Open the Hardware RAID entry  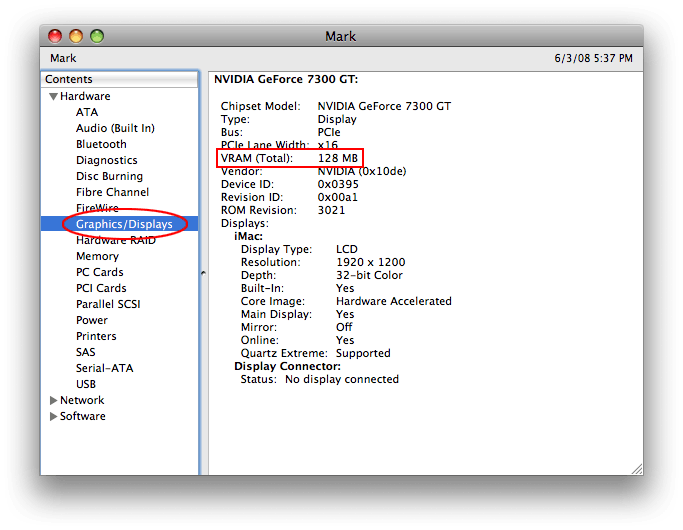116,241
